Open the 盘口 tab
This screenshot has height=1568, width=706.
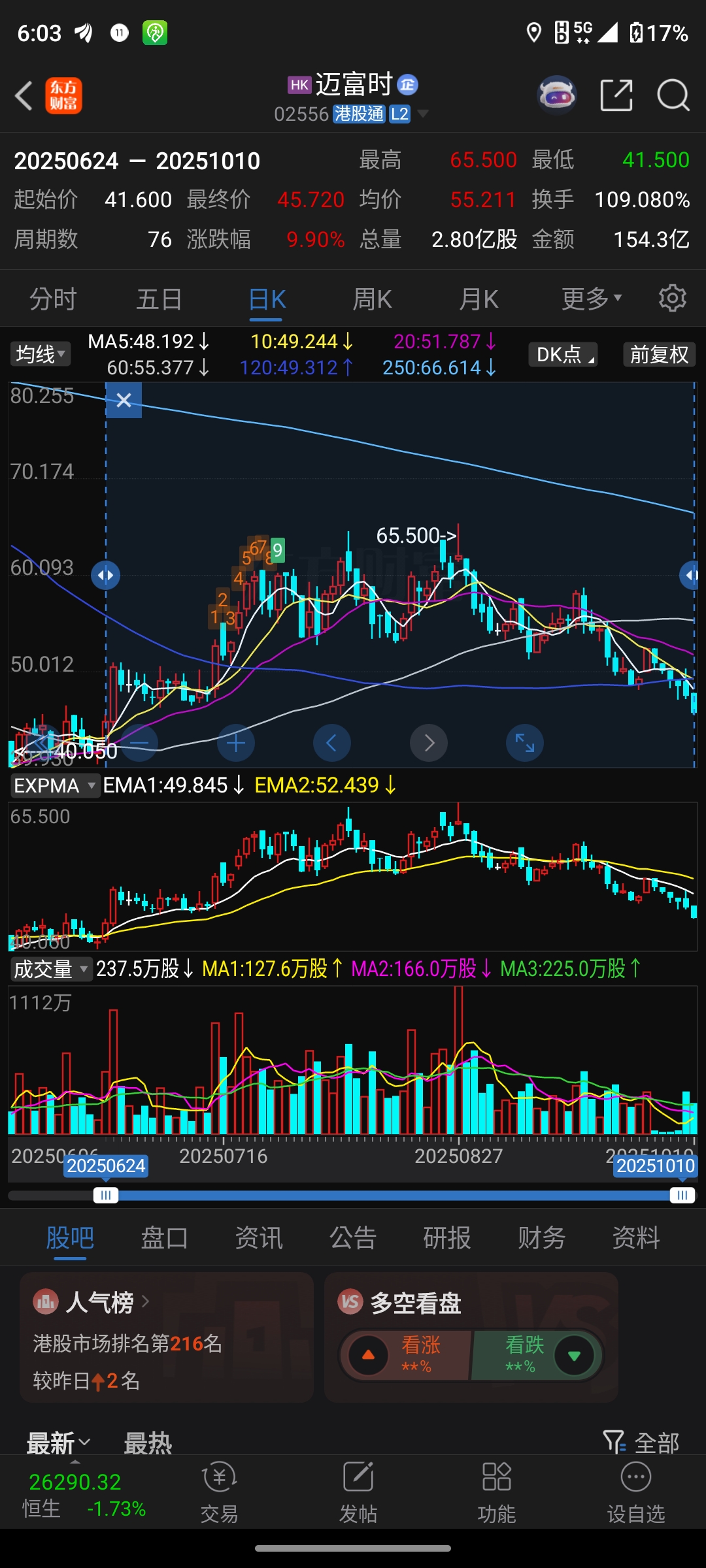click(165, 1237)
